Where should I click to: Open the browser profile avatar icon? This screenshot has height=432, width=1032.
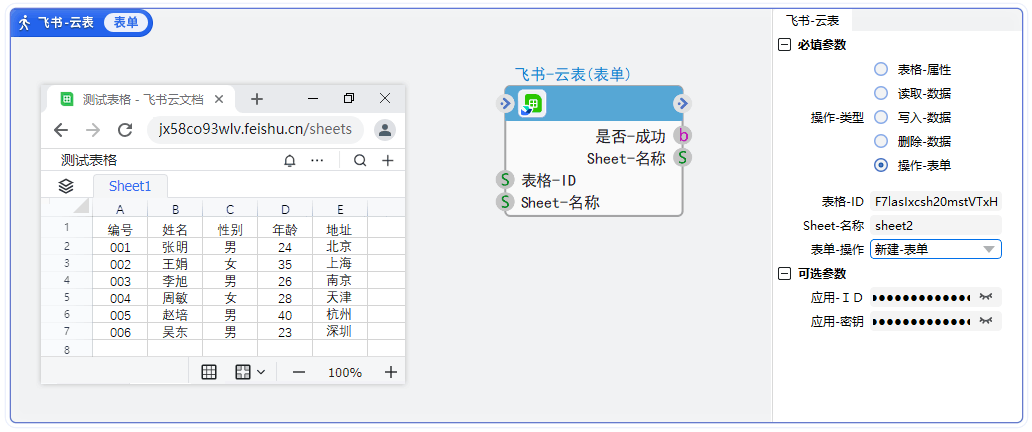click(x=384, y=130)
